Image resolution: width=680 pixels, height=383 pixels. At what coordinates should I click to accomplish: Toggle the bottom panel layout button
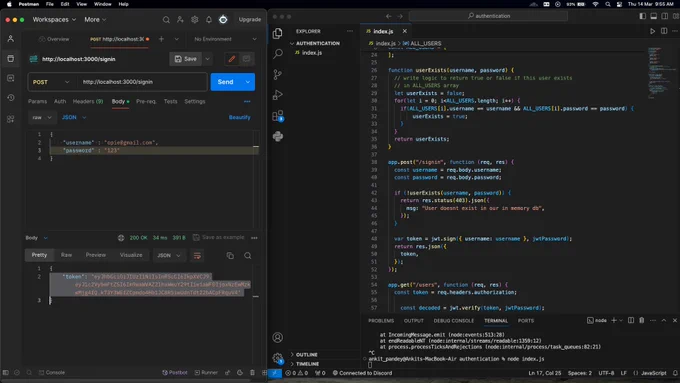(x=654, y=16)
